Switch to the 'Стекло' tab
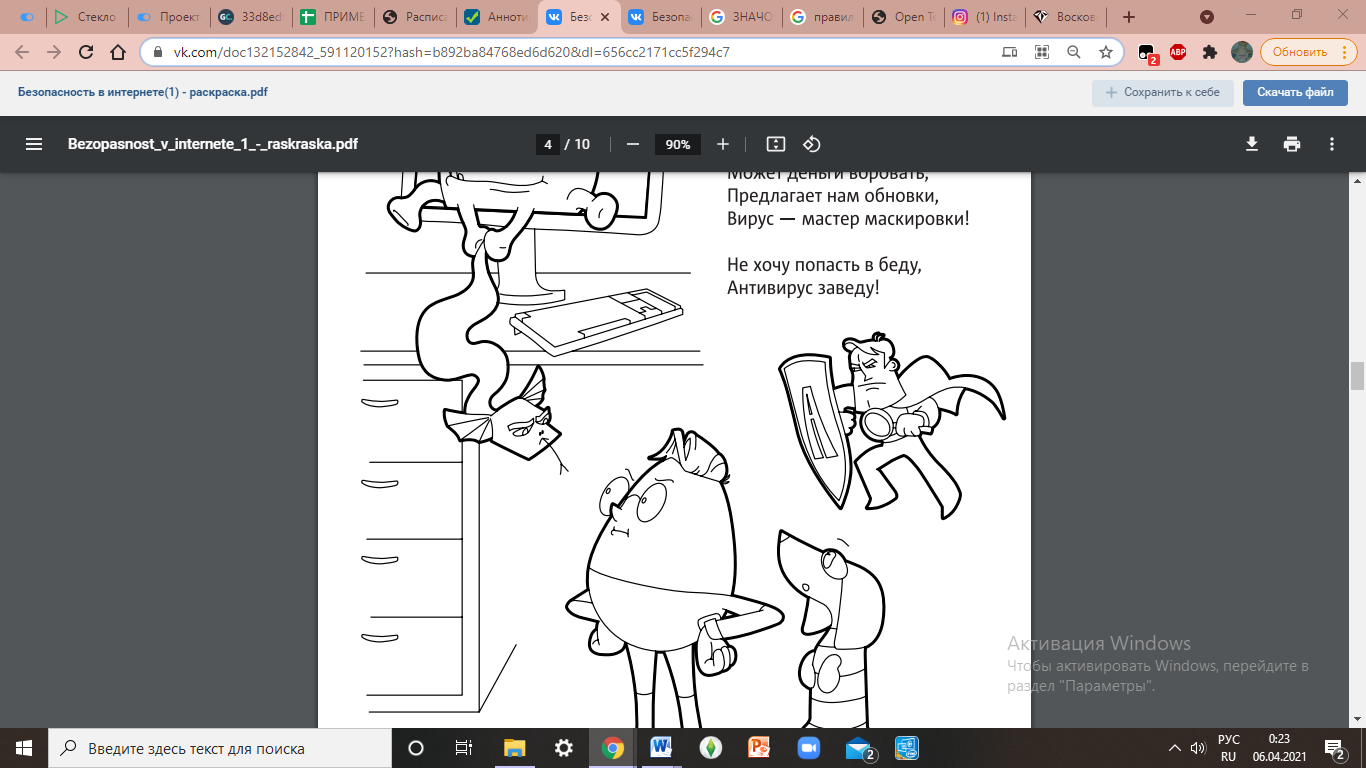The width and height of the screenshot is (1366, 768). point(86,17)
